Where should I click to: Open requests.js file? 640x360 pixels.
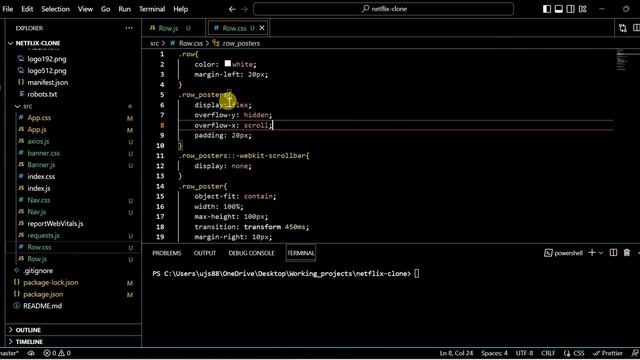tap(43, 236)
